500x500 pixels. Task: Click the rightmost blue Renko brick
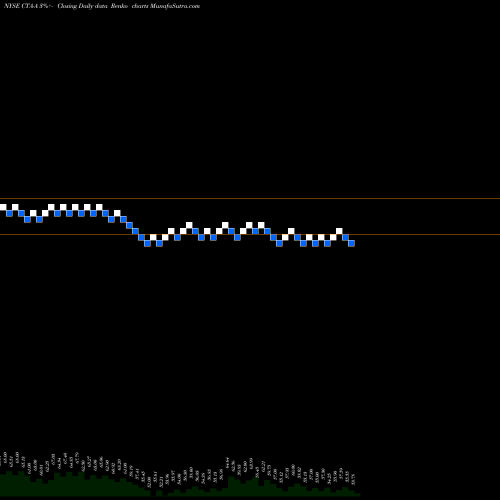(351, 243)
